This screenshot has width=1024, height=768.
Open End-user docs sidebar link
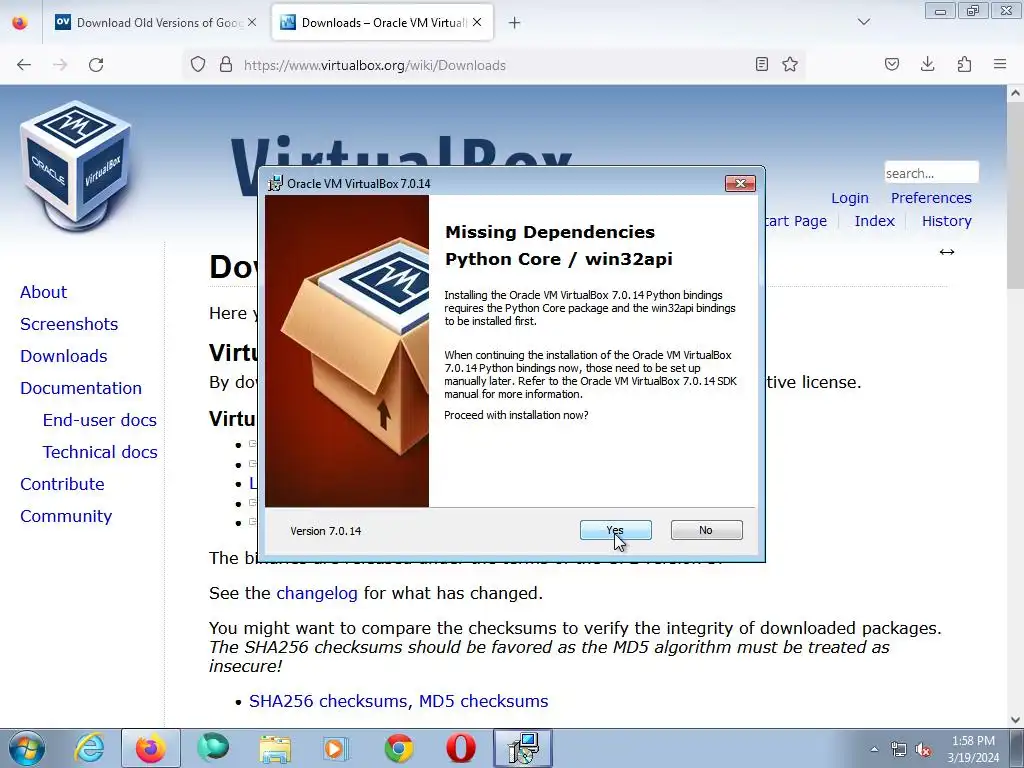pyautogui.click(x=99, y=420)
